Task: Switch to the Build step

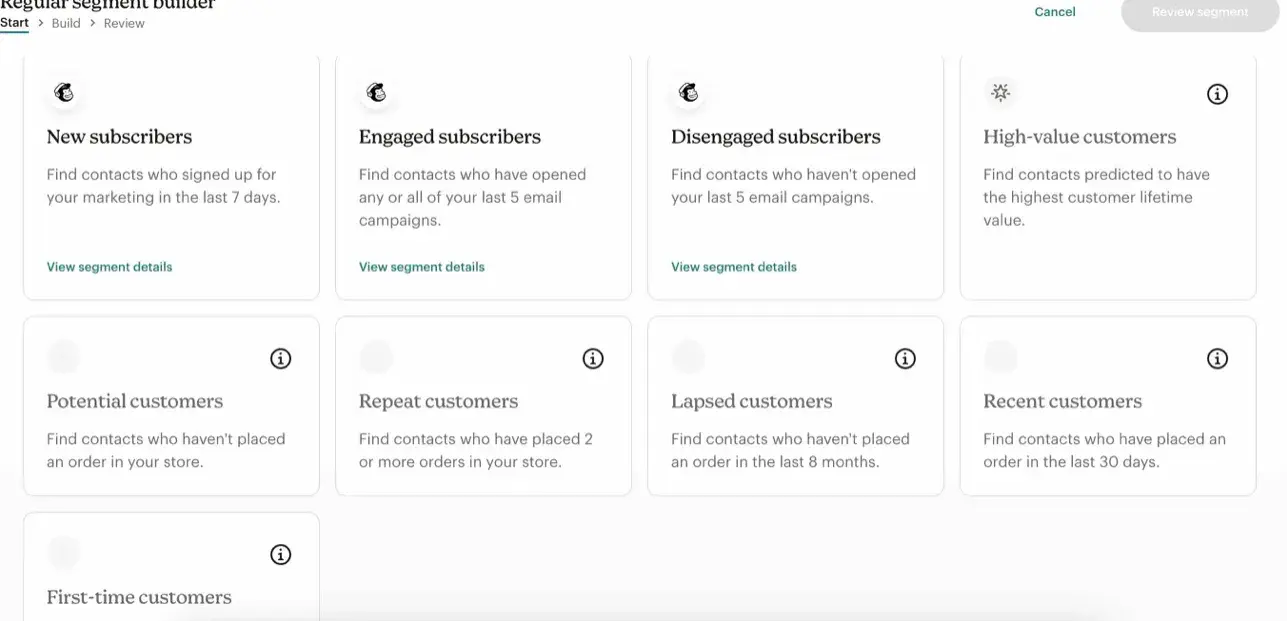Action: (x=66, y=23)
